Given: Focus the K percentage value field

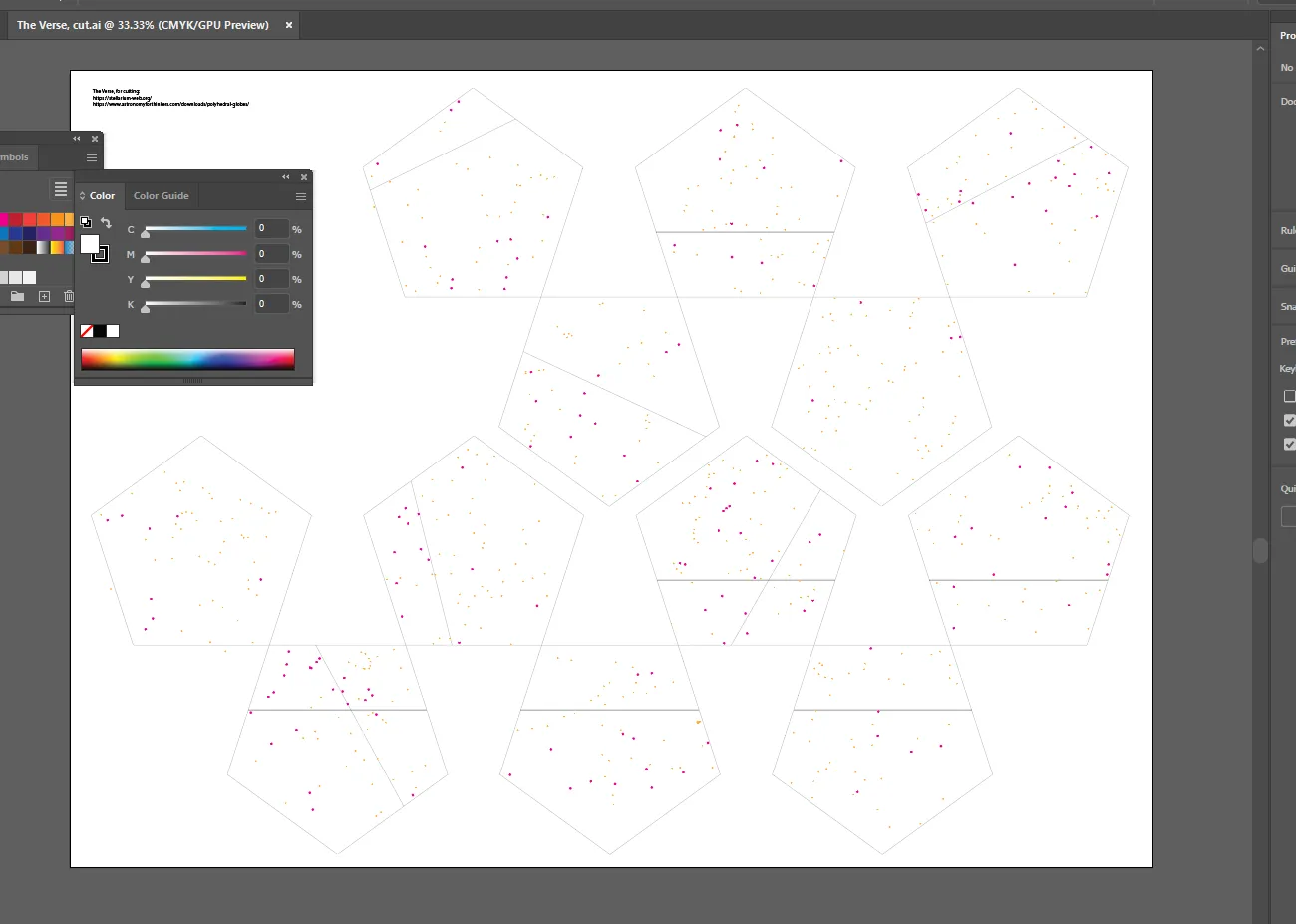Looking at the screenshot, I should [271, 304].
